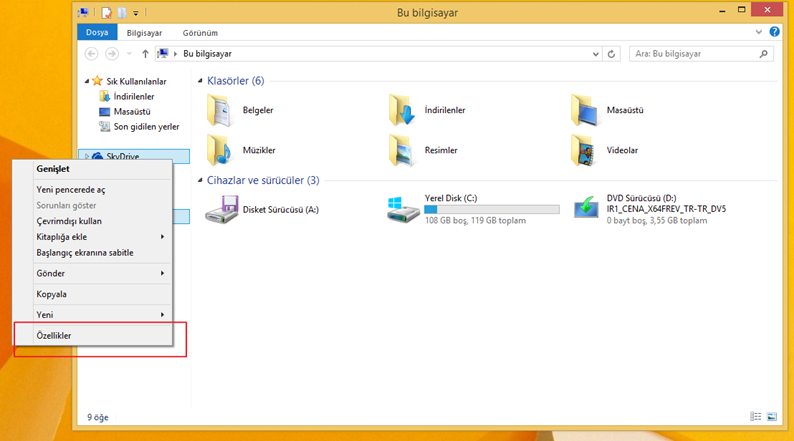The image size is (794, 441).
Task: Select the Resimler folder icon
Action: pos(402,150)
